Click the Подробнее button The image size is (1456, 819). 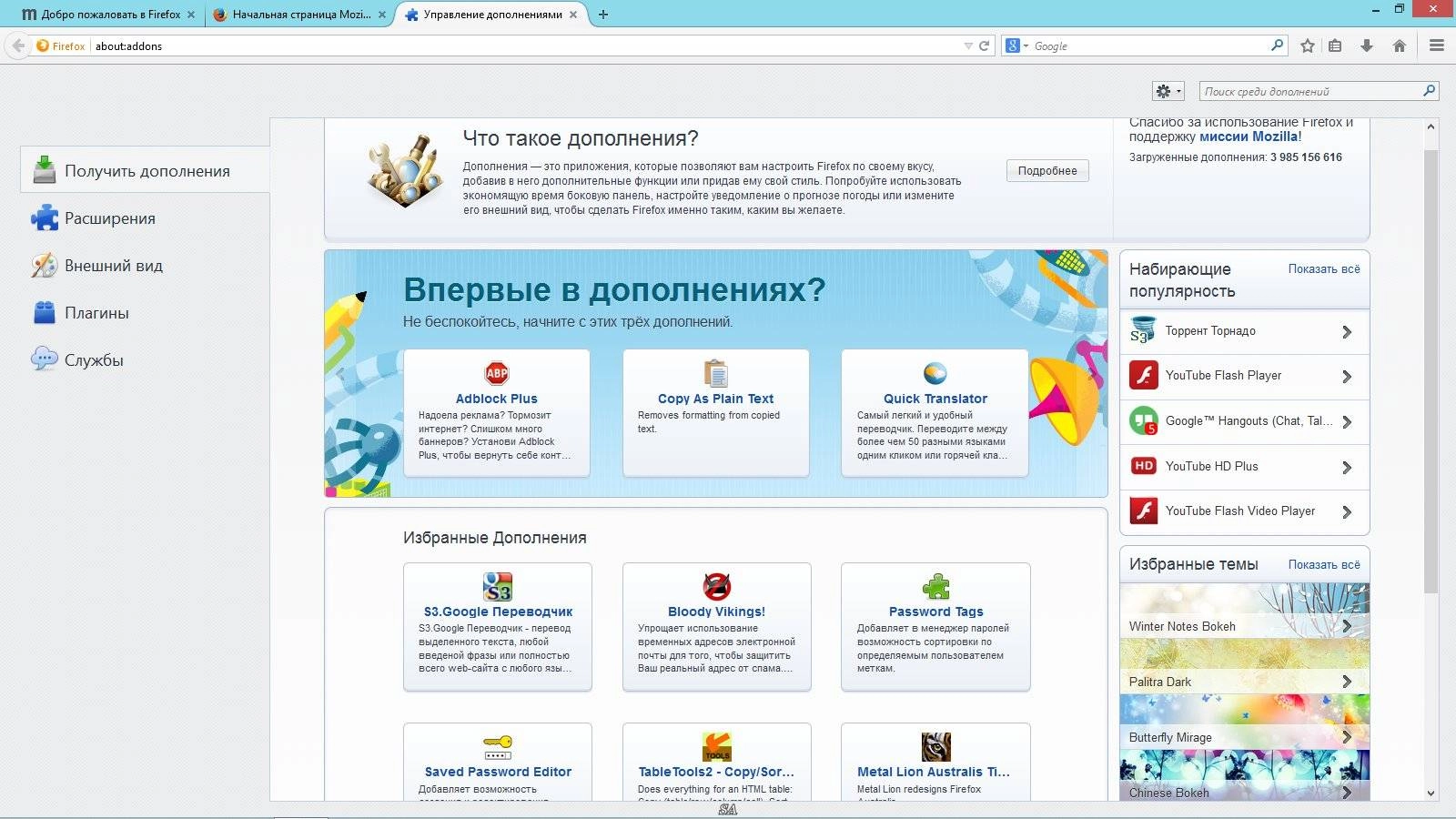(x=1047, y=170)
